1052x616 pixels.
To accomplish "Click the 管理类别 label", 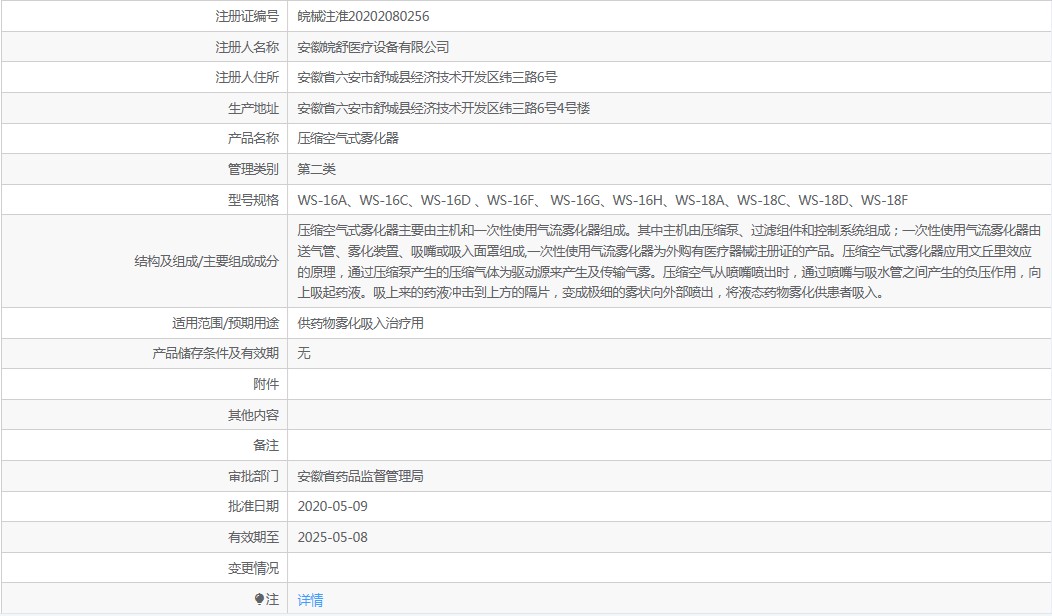I will click(x=253, y=169).
